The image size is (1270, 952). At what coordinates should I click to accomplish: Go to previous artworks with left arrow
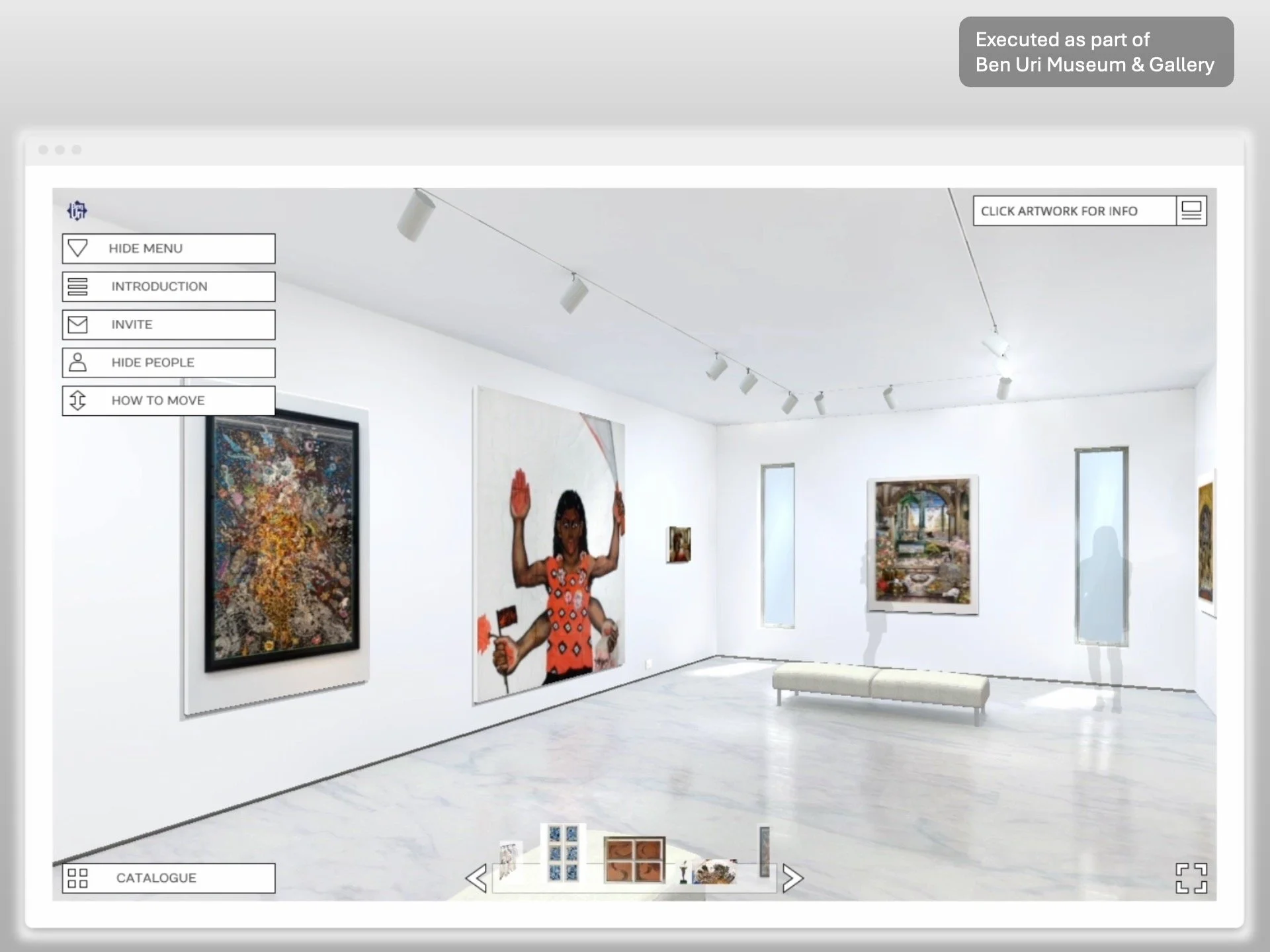tap(476, 878)
